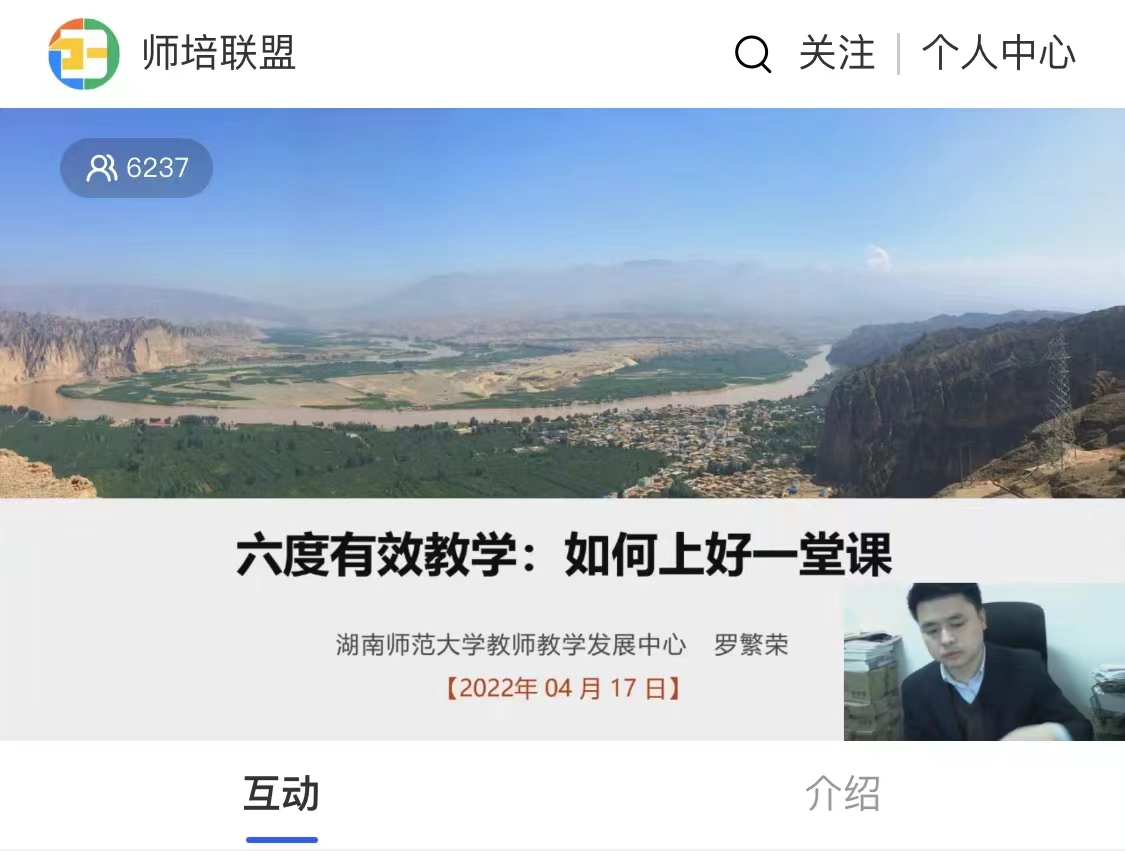This screenshot has height=851, width=1125.
Task: Click the date text 2022年04月17日
Action: (x=563, y=688)
